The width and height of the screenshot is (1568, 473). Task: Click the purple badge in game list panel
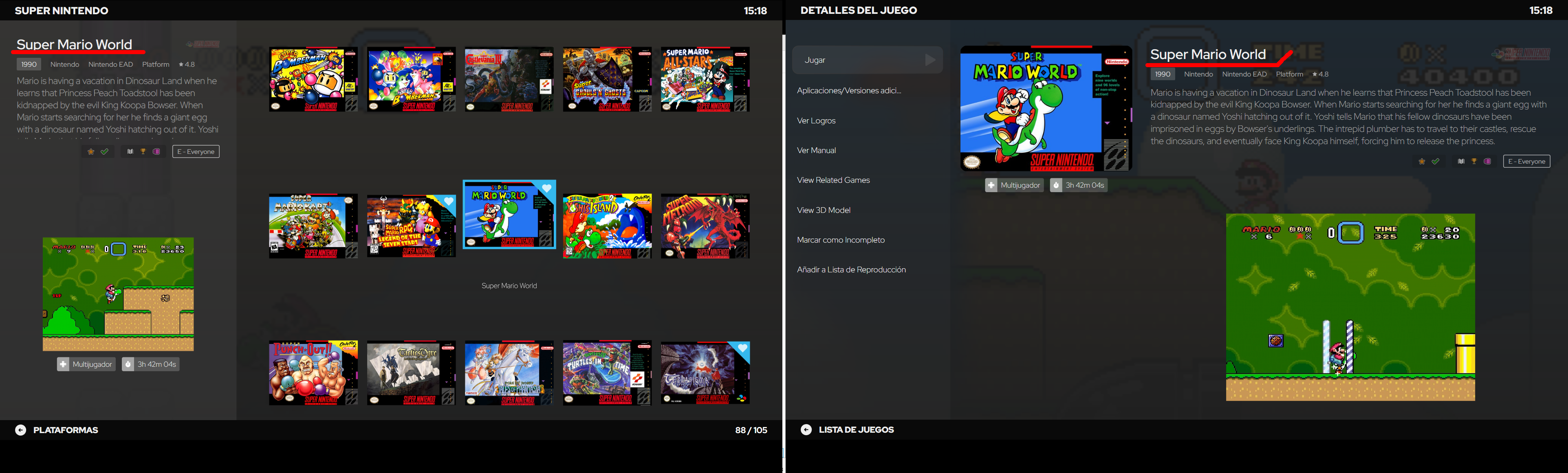point(156,151)
